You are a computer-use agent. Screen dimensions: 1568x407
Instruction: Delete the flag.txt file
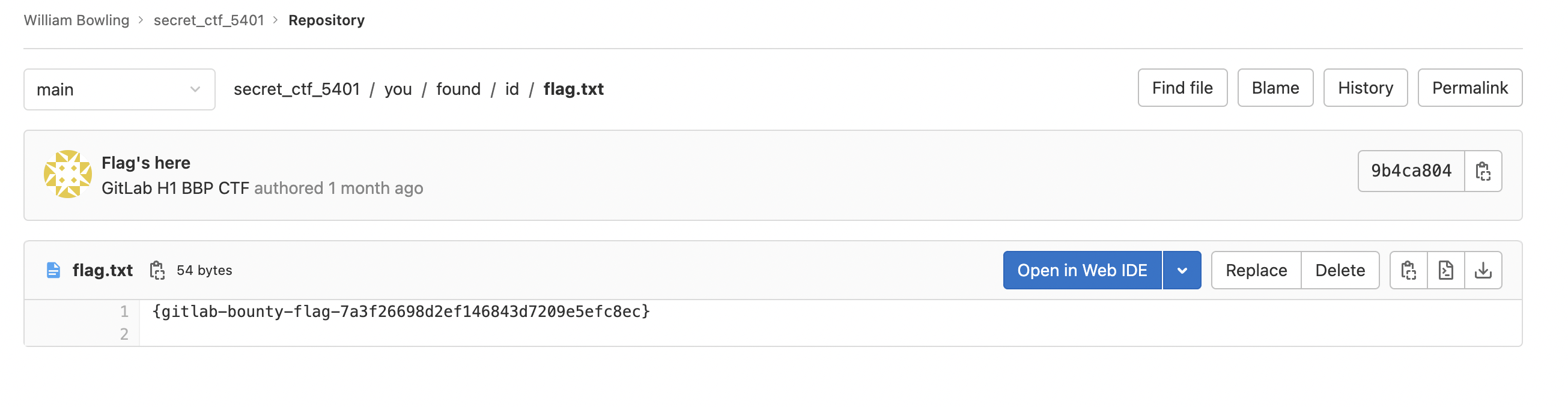click(1340, 270)
